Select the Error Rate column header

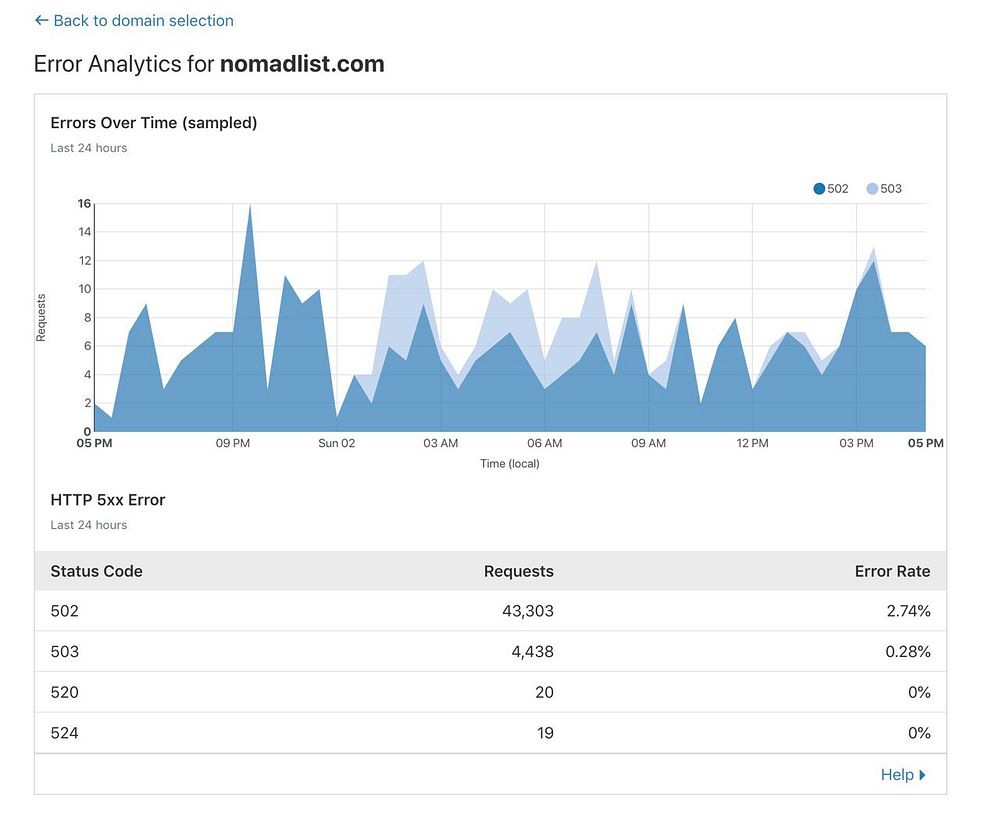(892, 571)
